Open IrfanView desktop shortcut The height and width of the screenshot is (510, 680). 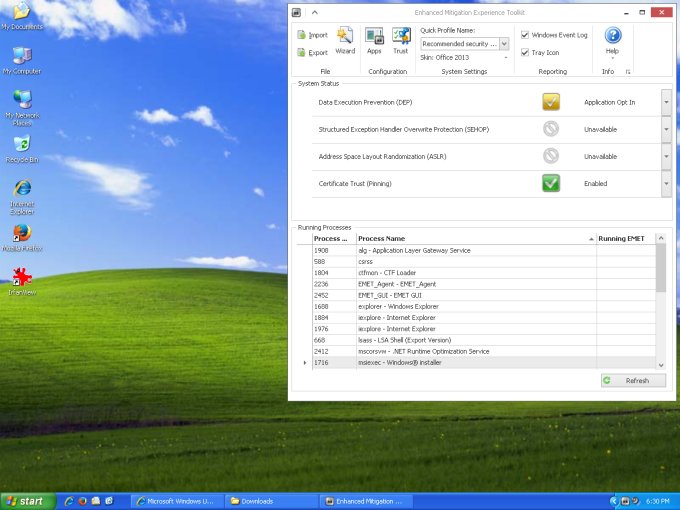click(x=22, y=281)
